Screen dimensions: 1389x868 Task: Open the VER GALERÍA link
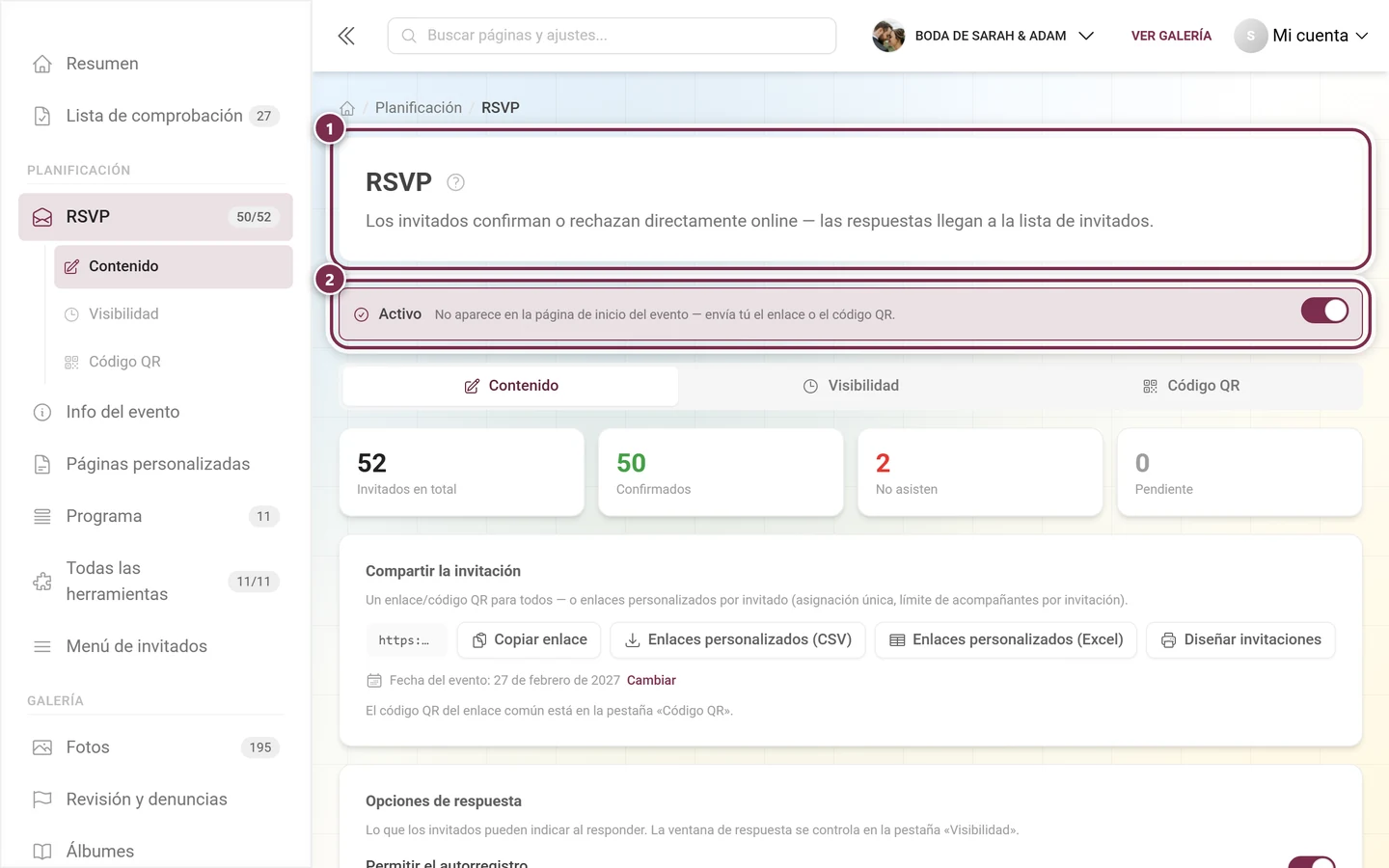tap(1171, 36)
